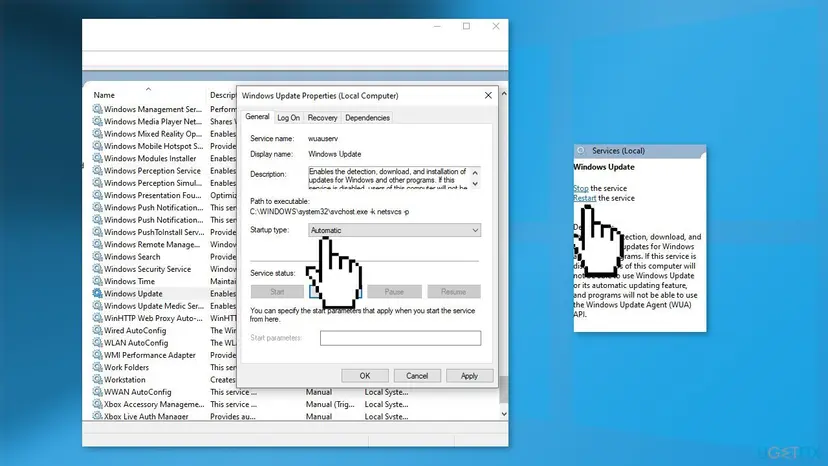The image size is (828, 466).
Task: Sort services by the Name column header
Action: click(104, 95)
